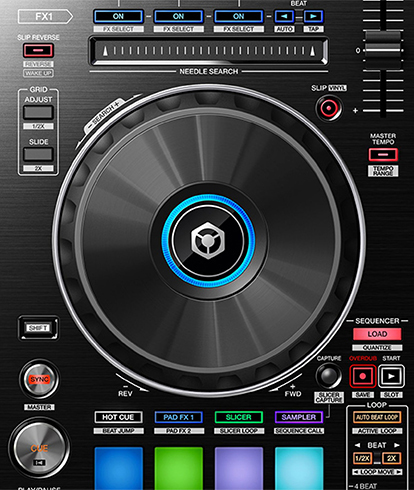Image resolution: width=414 pixels, height=490 pixels.
Task: Click the Beat right arrow button
Action: [x=313, y=16]
